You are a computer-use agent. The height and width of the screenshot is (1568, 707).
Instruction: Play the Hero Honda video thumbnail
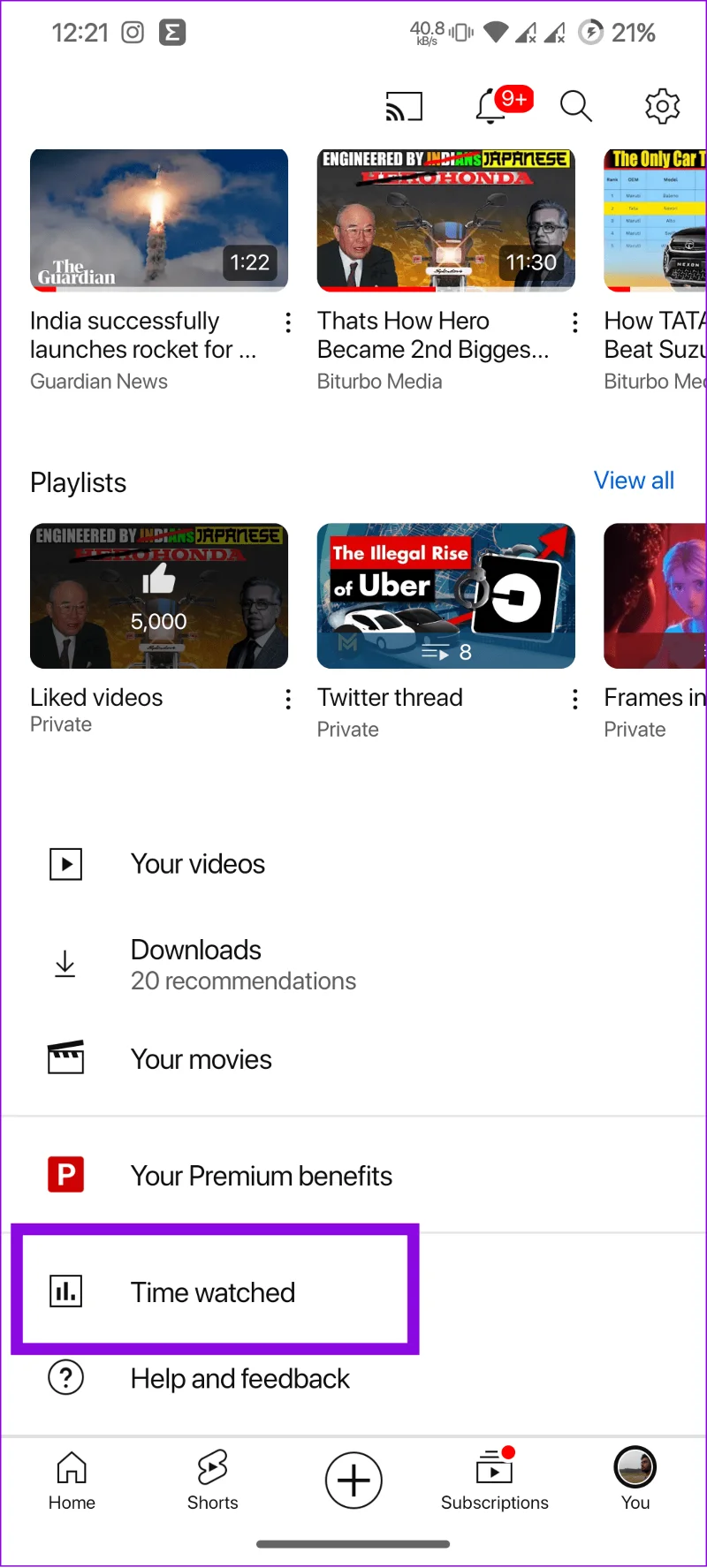pos(446,220)
